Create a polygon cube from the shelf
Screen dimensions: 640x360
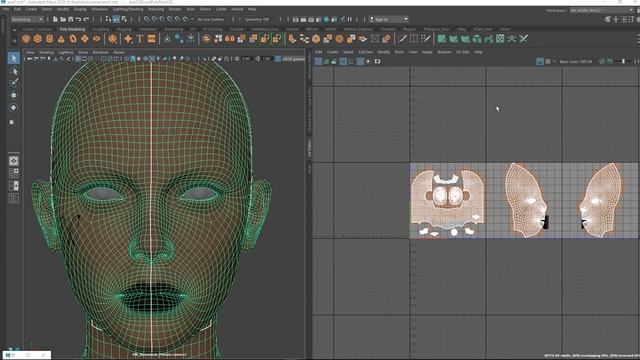pyautogui.click(x=38, y=39)
